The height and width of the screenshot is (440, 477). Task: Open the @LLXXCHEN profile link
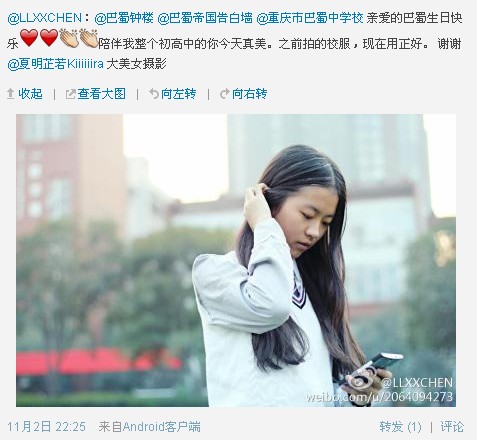[44, 18]
